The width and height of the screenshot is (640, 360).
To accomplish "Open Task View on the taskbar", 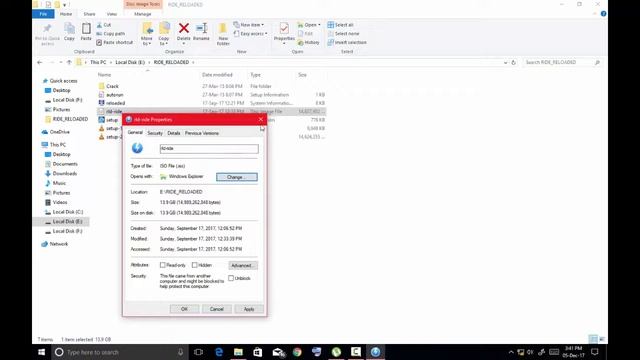I will tap(199, 352).
